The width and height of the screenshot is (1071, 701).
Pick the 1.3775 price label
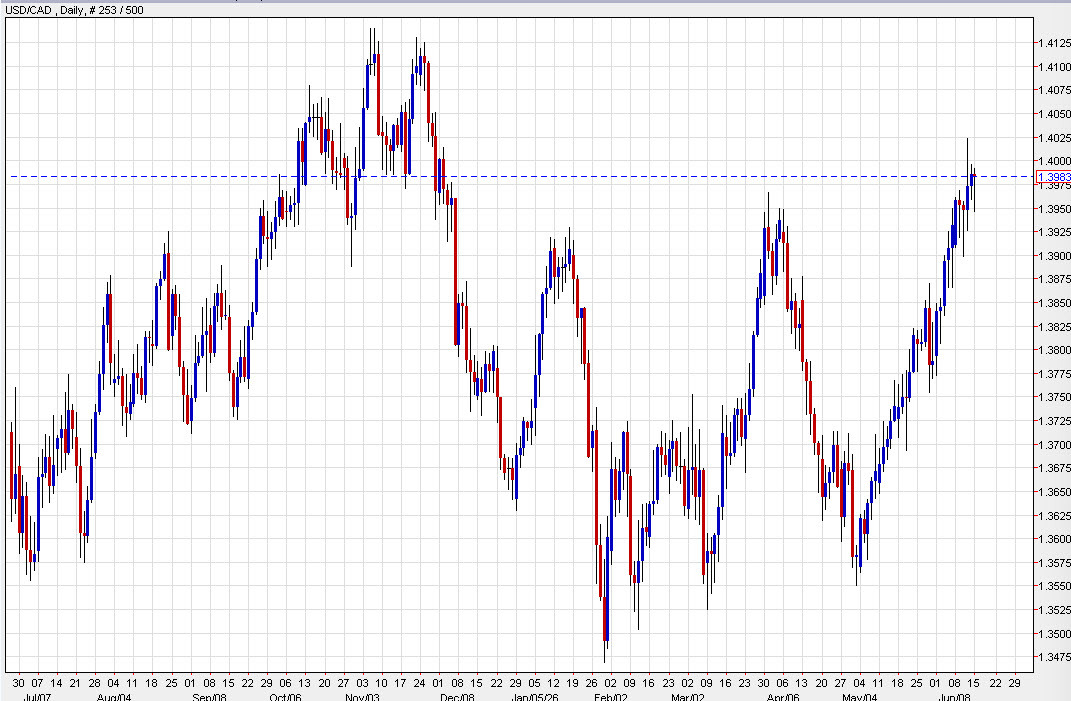point(1054,374)
